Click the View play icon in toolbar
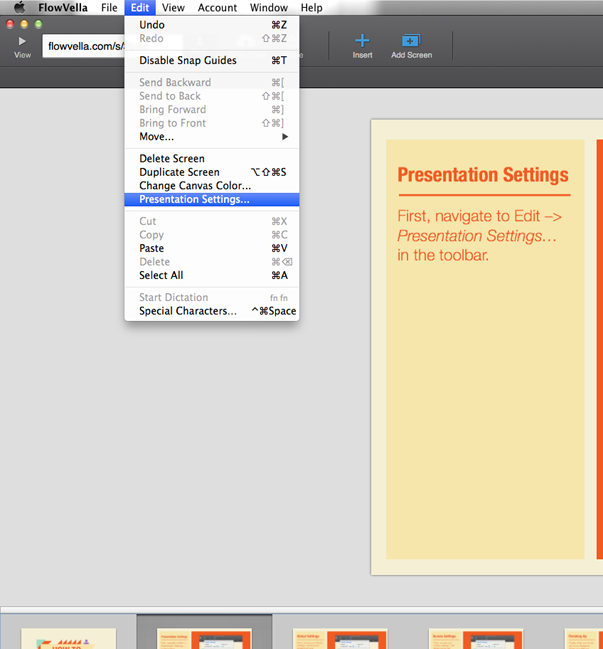 [22, 42]
